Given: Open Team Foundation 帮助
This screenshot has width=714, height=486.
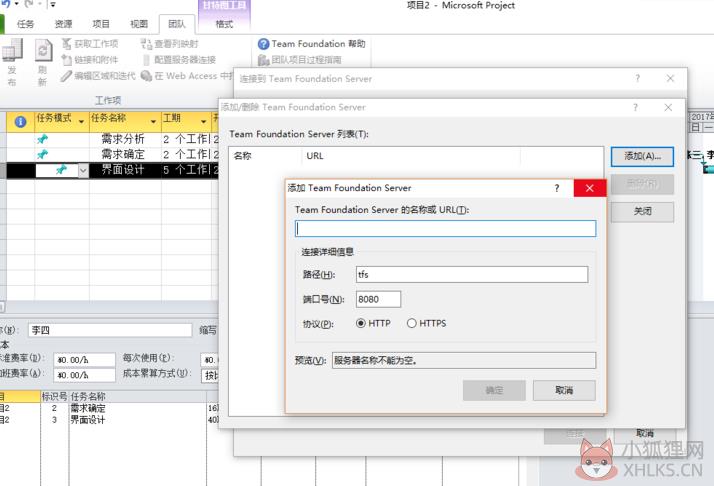Looking at the screenshot, I should (x=312, y=44).
